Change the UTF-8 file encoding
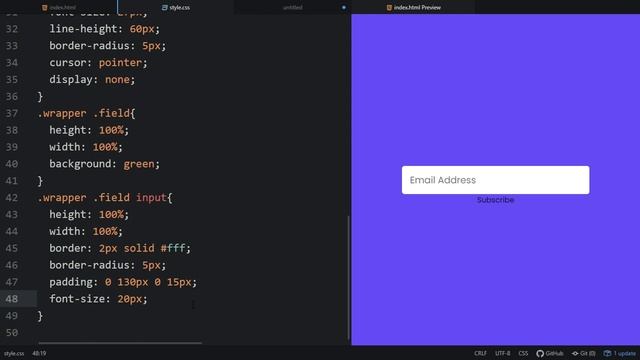Viewport: 640px width, 360px height. click(502, 353)
